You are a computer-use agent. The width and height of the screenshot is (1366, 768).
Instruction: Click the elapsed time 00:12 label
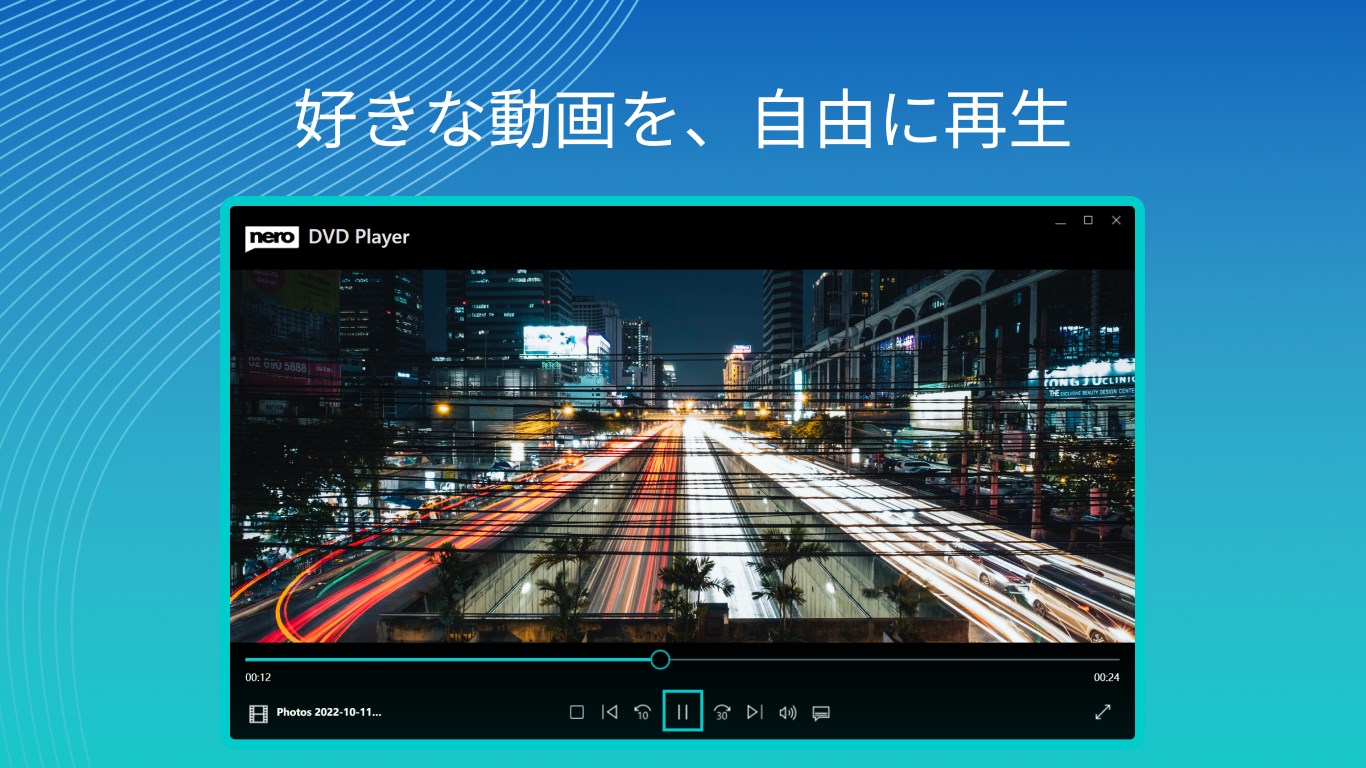click(x=258, y=677)
